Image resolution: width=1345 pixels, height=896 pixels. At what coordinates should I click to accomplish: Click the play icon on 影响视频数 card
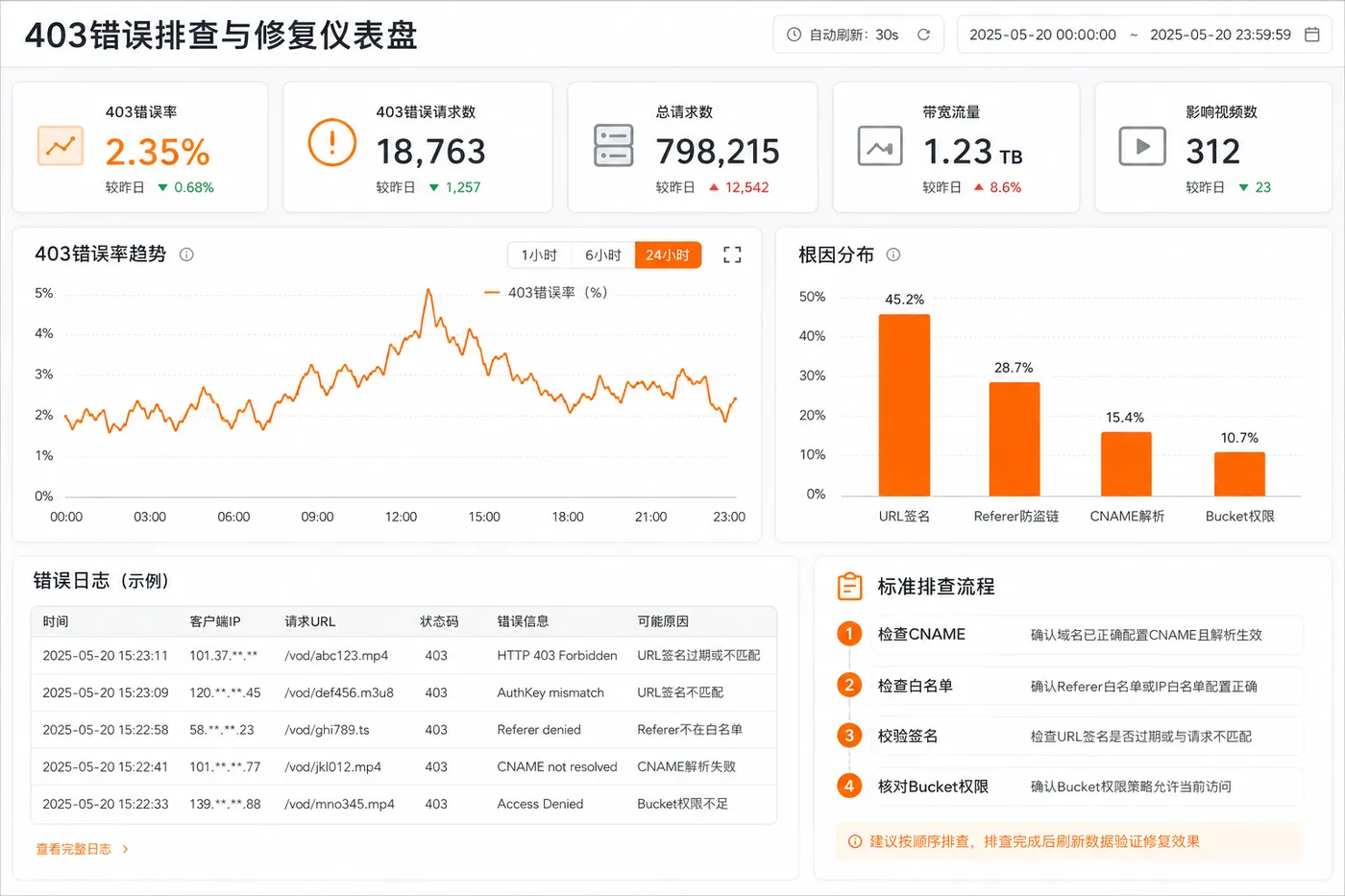point(1142,147)
